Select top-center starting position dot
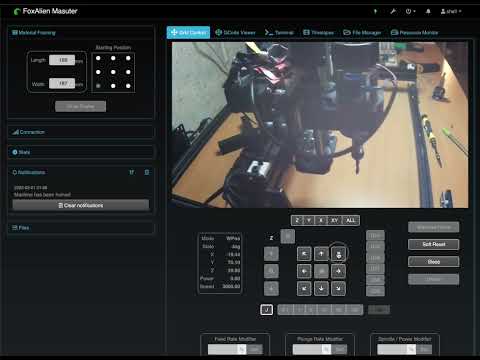The width and height of the screenshot is (480, 360). [x=113, y=58]
